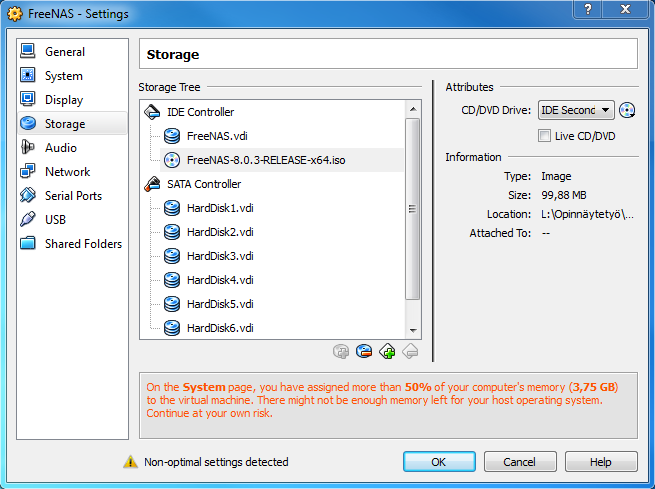655x489 pixels.
Task: Click the Storage disk icon in sidebar
Action: 28,123
